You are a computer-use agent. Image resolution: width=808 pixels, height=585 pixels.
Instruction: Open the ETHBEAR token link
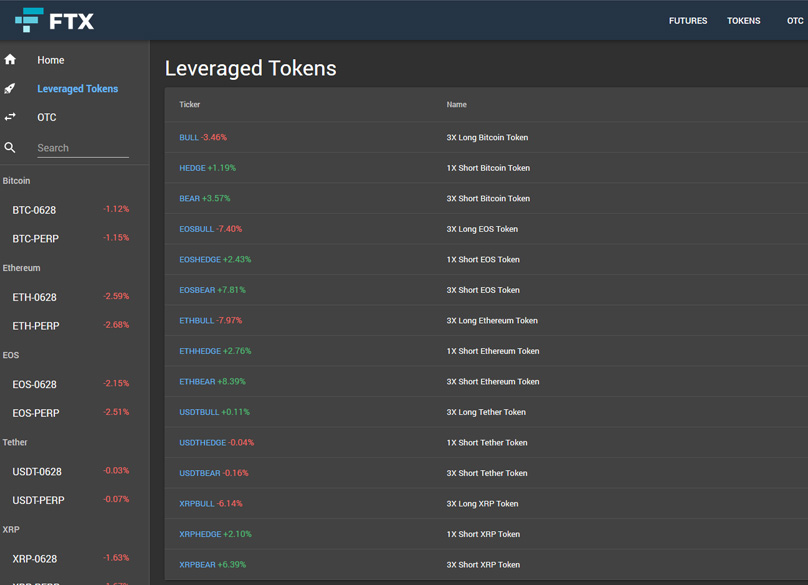click(197, 382)
